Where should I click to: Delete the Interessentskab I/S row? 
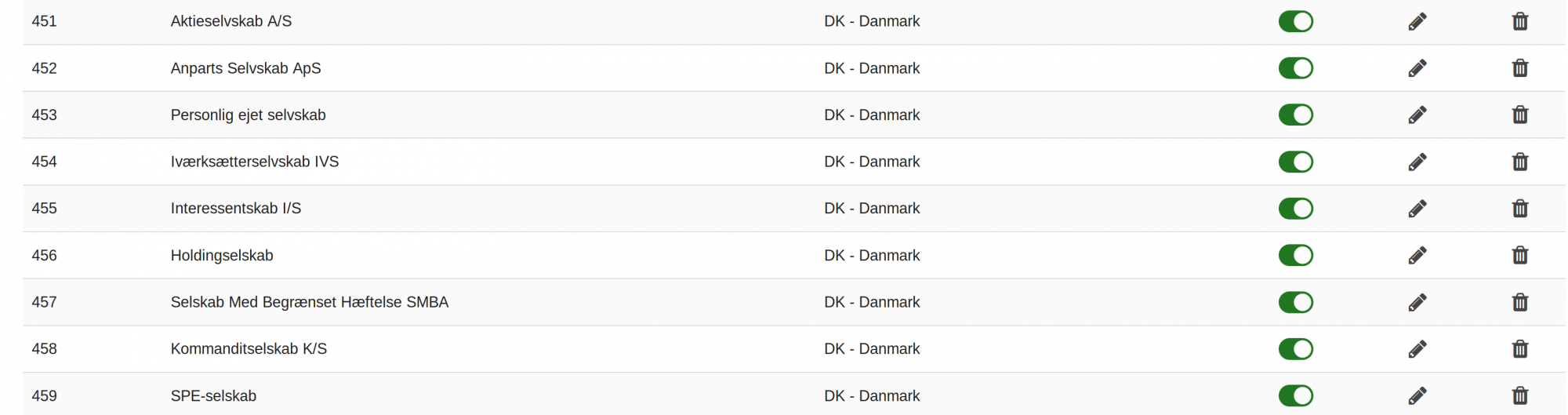pos(1519,208)
